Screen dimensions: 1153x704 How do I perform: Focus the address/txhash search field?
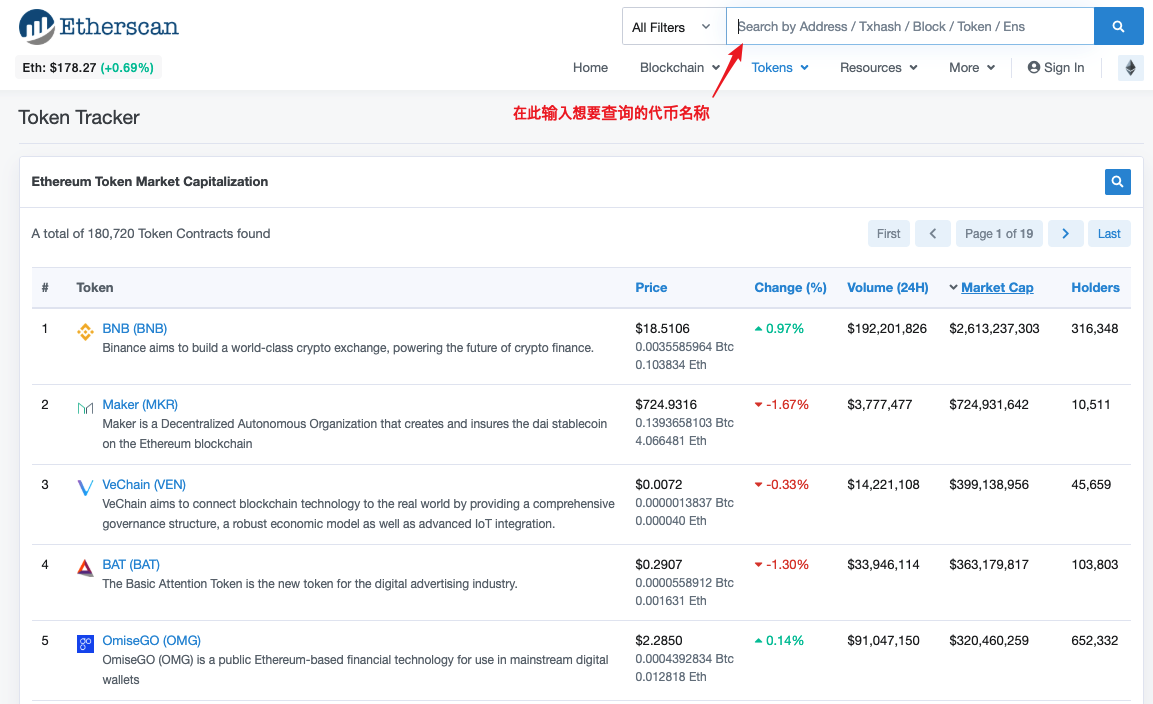pyautogui.click(x=910, y=26)
